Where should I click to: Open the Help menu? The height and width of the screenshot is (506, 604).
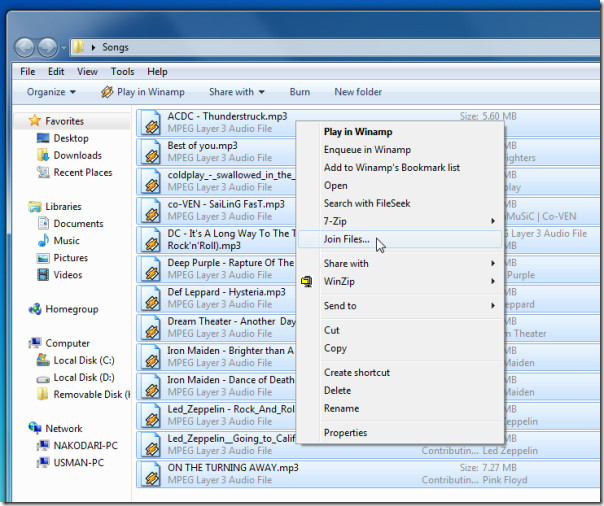click(157, 72)
